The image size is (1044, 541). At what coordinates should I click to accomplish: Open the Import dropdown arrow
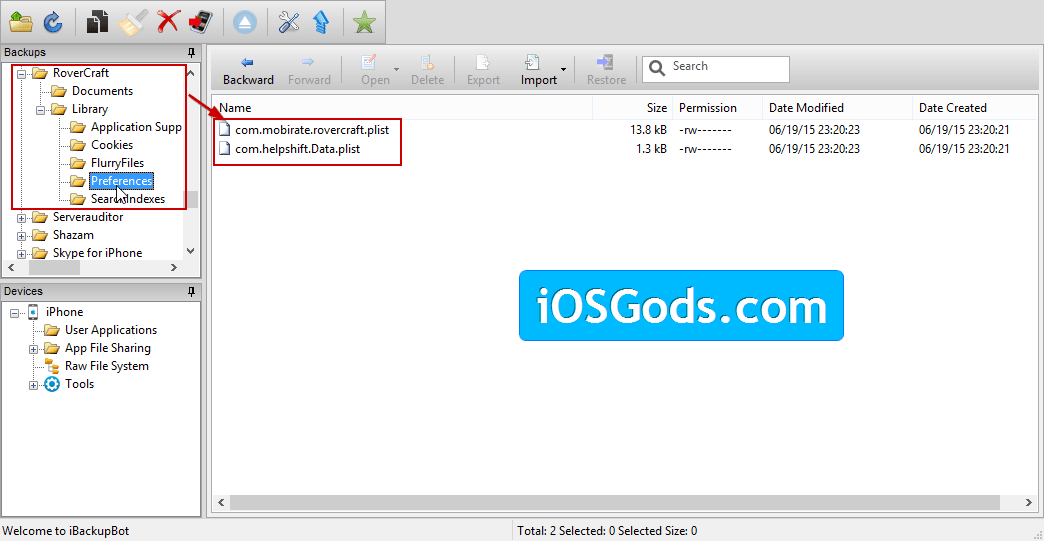click(x=563, y=70)
